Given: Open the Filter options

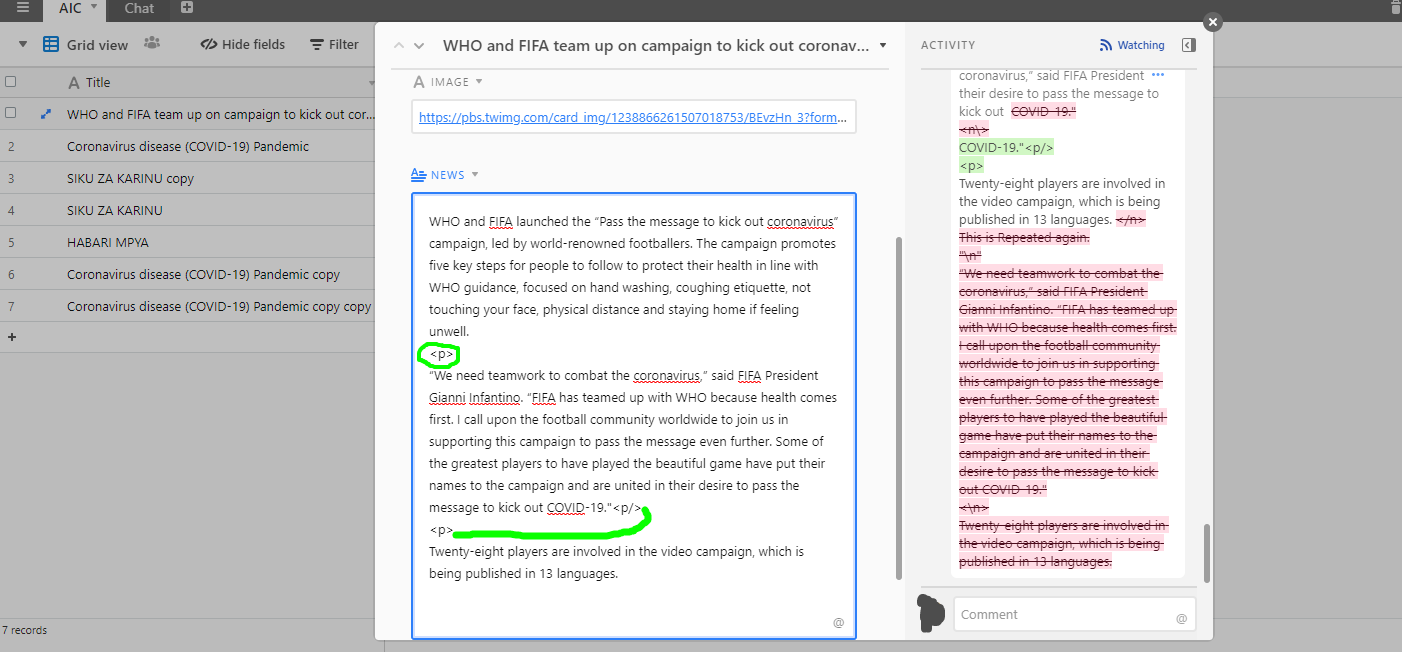Looking at the screenshot, I should (x=334, y=45).
